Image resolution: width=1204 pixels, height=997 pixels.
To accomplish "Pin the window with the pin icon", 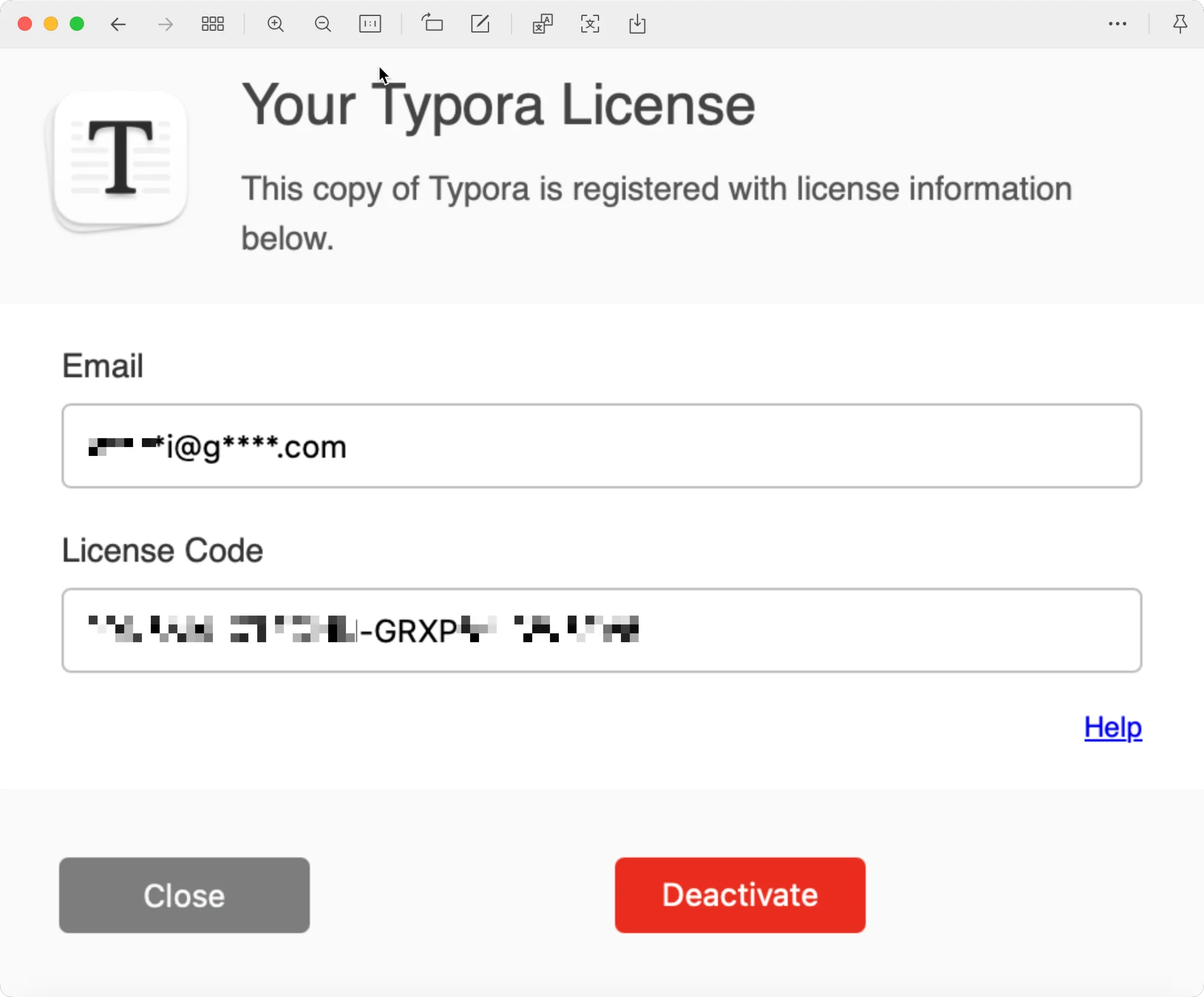I will point(1180,24).
